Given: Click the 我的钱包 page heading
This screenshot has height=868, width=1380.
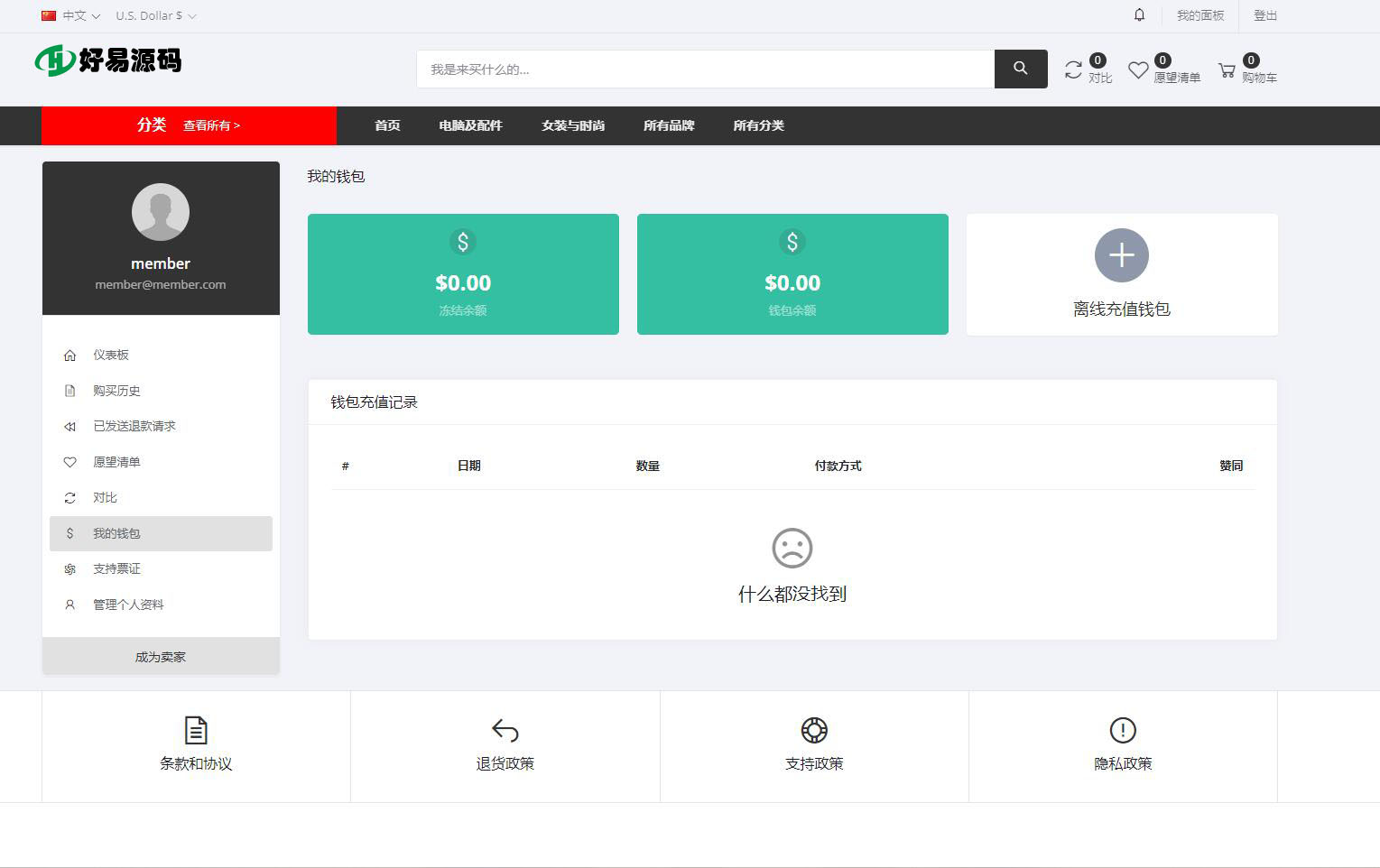Looking at the screenshot, I should [x=336, y=177].
